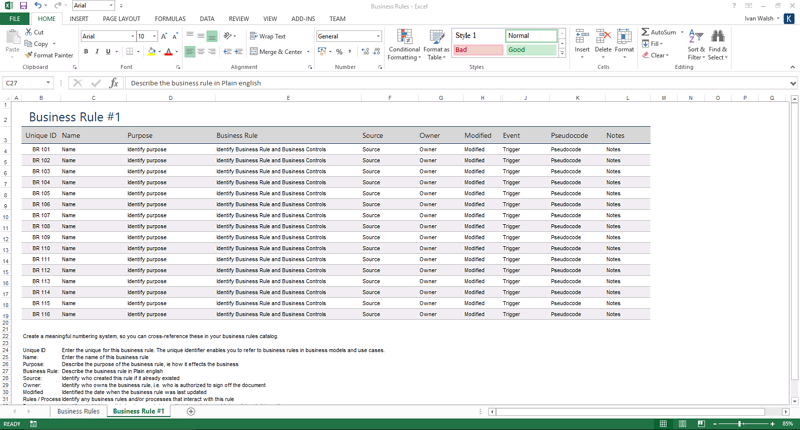Apply Comma Style number format

coord(350,52)
